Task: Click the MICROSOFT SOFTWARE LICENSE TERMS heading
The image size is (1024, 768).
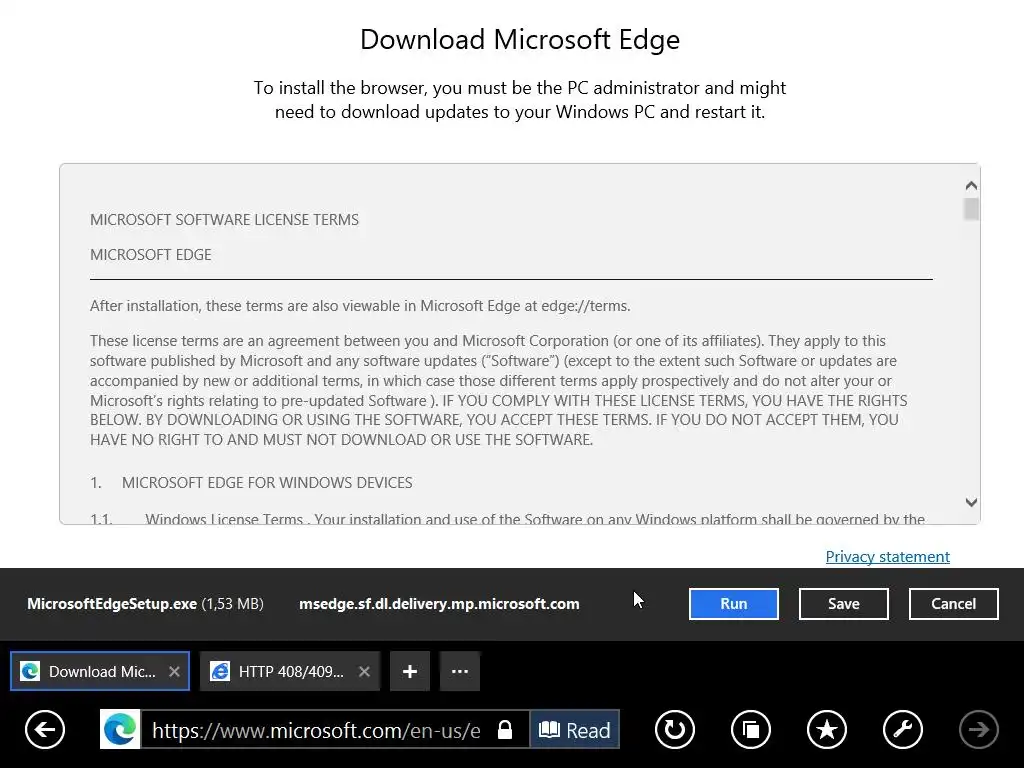Action: pyautogui.click(x=224, y=220)
